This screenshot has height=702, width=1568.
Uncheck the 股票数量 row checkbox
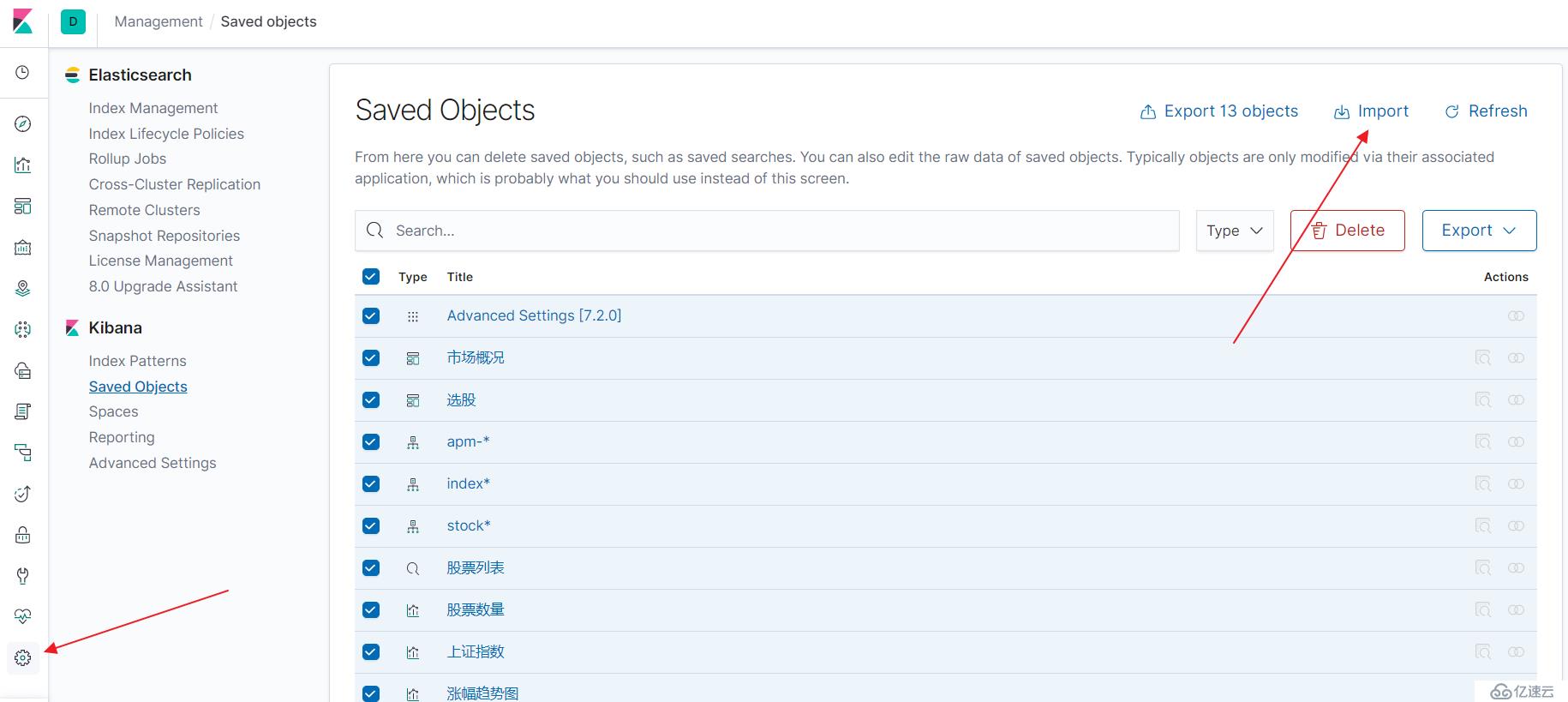(371, 609)
